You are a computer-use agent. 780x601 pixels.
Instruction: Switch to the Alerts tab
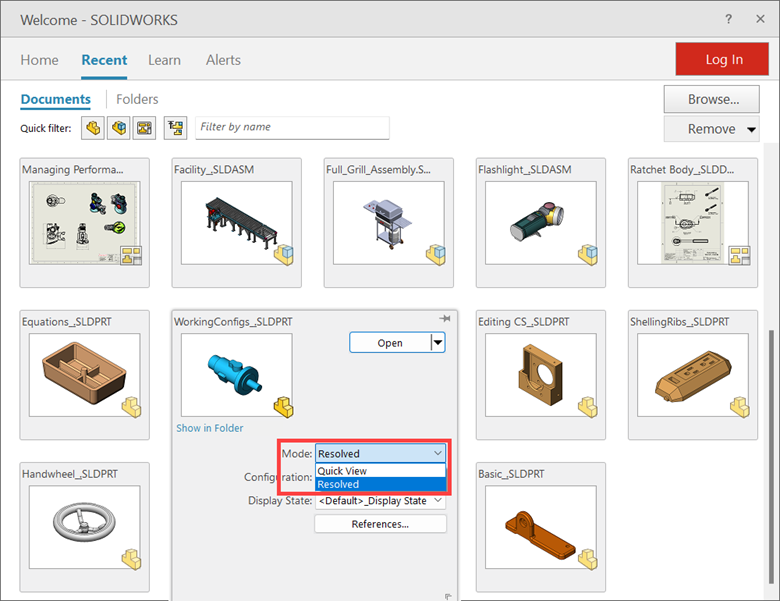click(223, 60)
